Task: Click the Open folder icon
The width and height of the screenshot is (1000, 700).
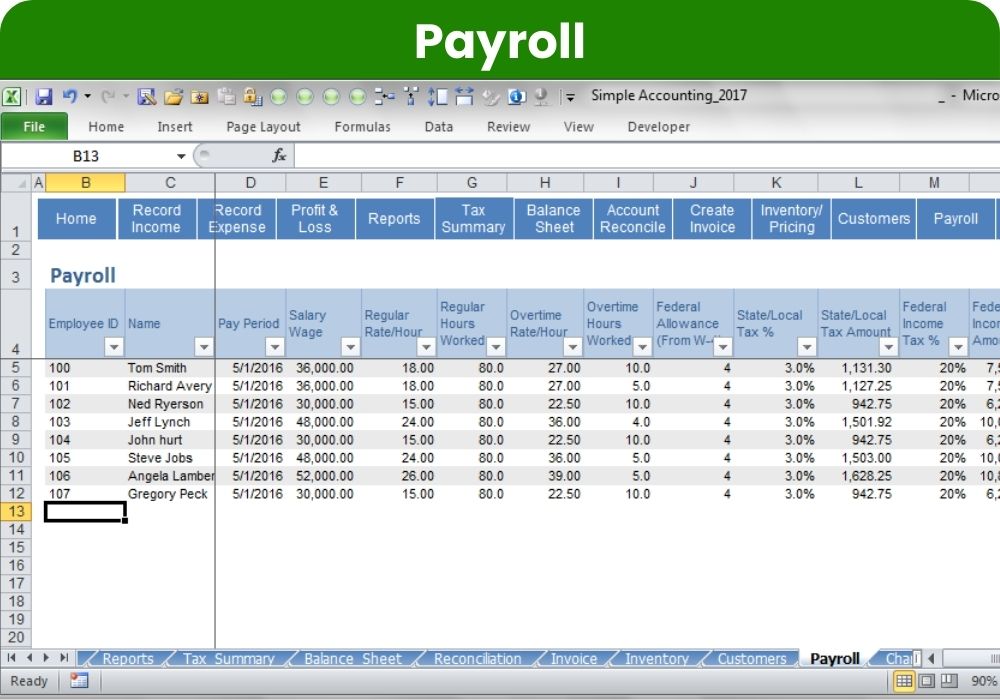Action: [174, 97]
